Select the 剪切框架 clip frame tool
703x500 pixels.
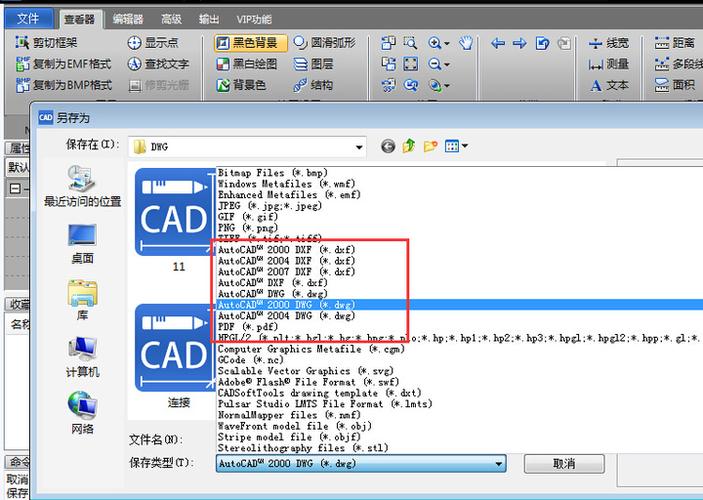[x=46, y=43]
